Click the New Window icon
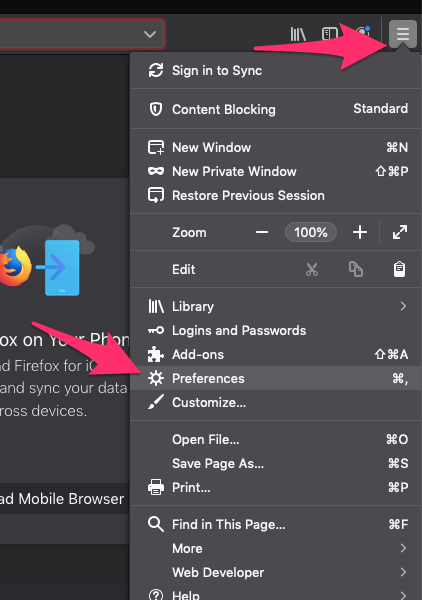The height and width of the screenshot is (600, 422). click(x=156, y=147)
